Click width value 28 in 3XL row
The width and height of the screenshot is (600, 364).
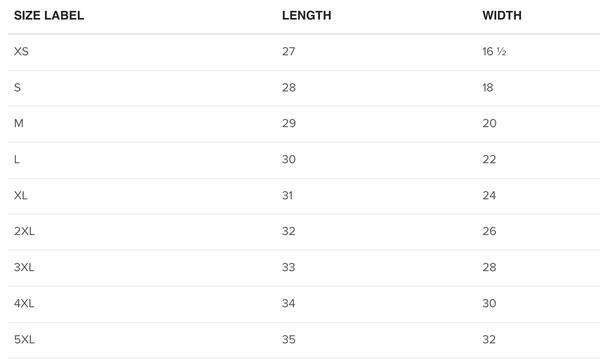click(489, 267)
